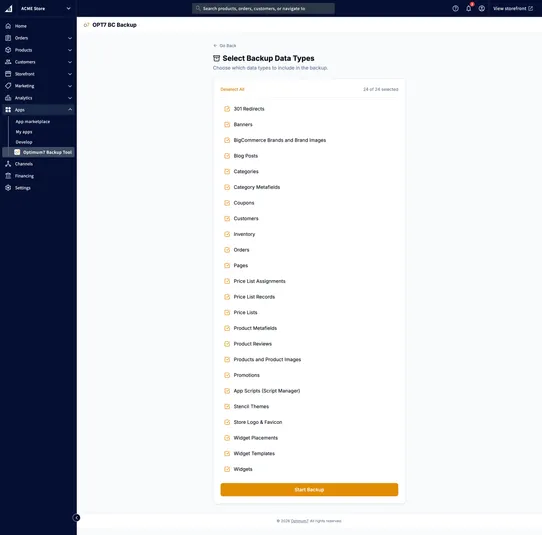Screen dimensions: 542x535
Task: Toggle the Price Lists checkbox
Action: (227, 312)
